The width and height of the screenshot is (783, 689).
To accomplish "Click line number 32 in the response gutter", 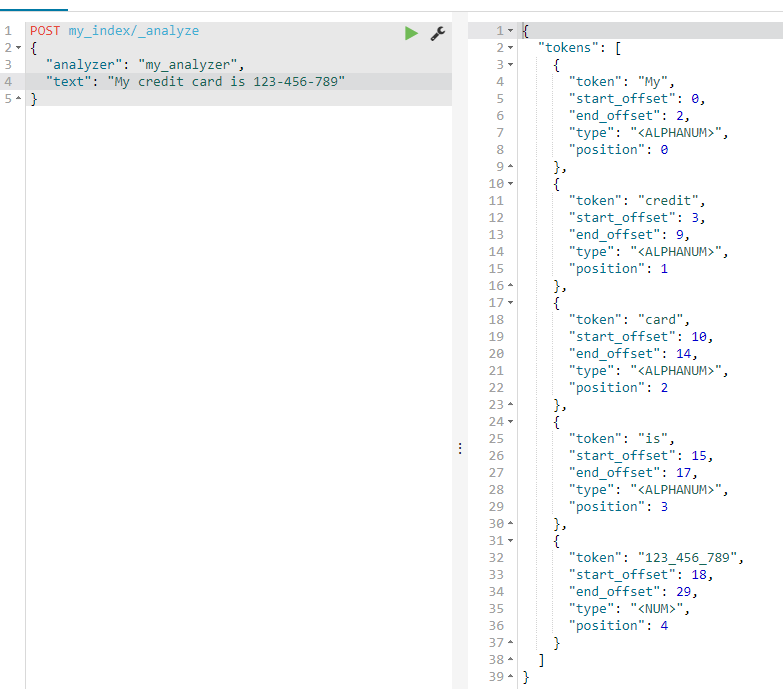I will coord(496,558).
